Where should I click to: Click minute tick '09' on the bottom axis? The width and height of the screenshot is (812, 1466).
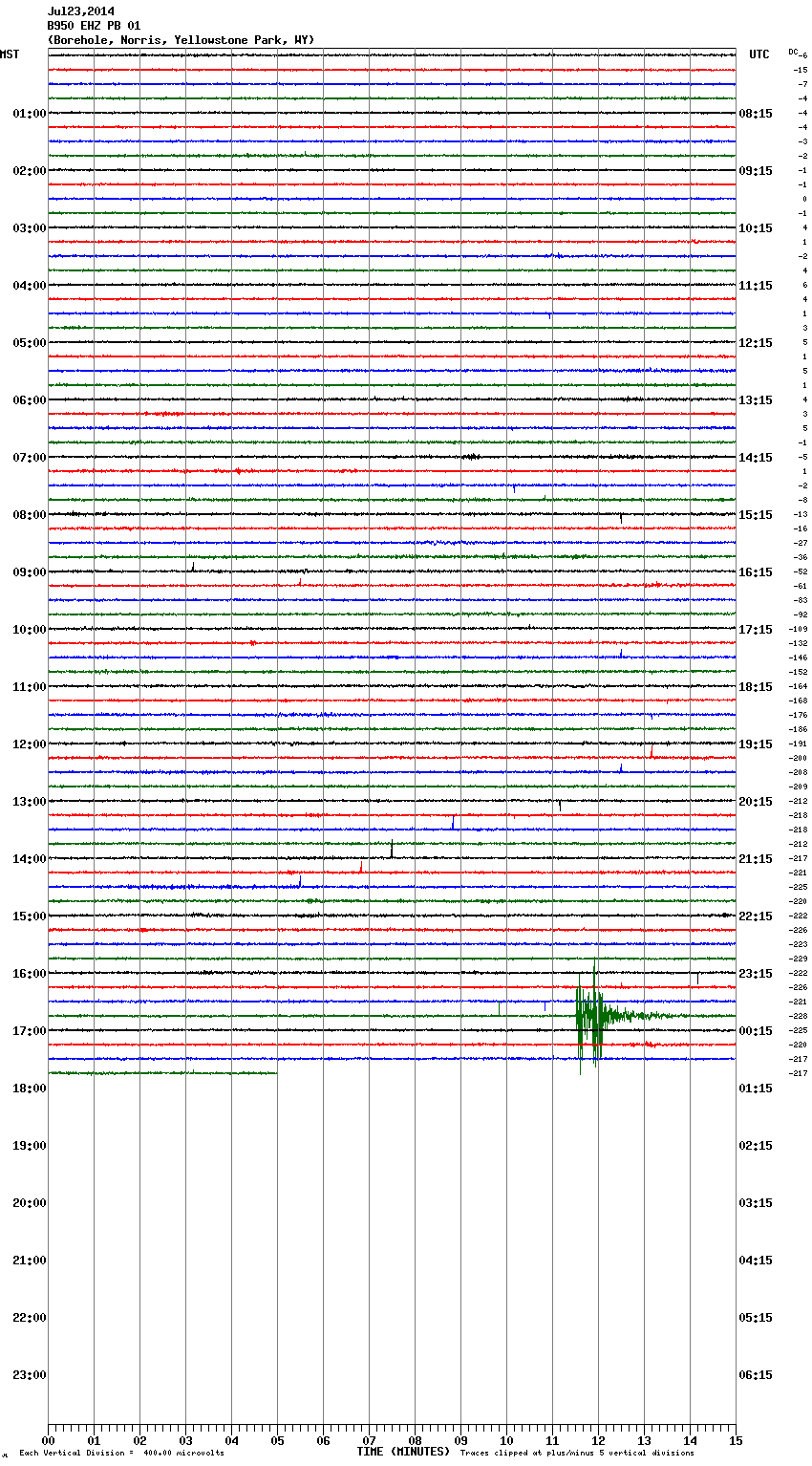tap(460, 1440)
